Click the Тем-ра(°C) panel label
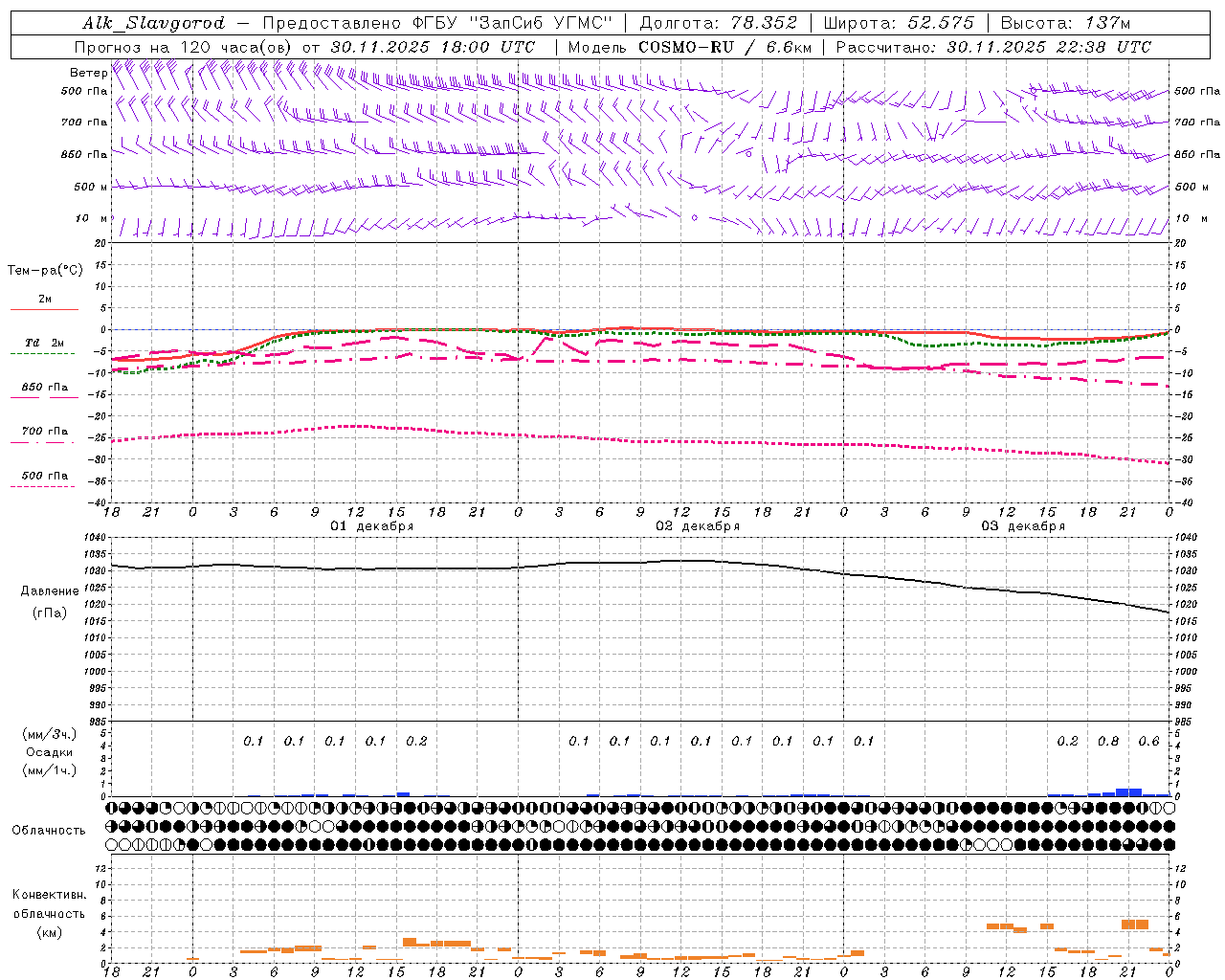This screenshot has height=980, width=1225. (x=45, y=271)
